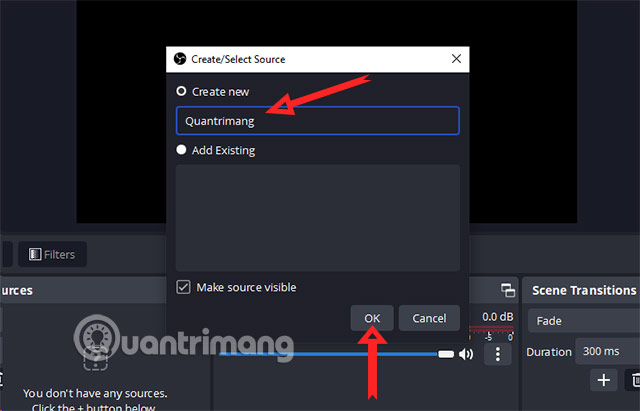Click the OBS logo in the dialog title bar
The width and height of the screenshot is (640, 411).
(x=180, y=59)
